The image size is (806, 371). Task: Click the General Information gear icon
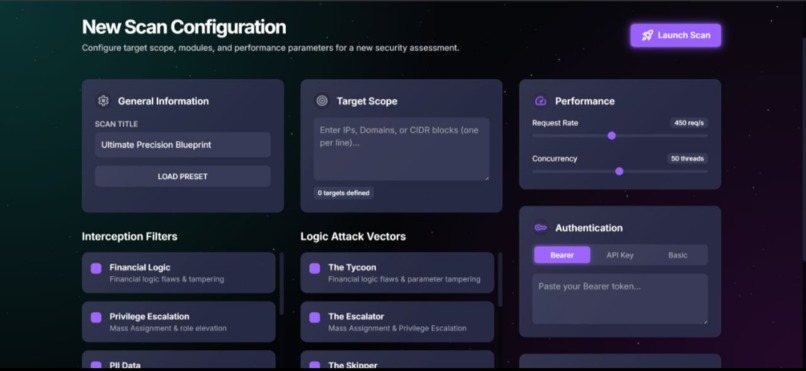tap(103, 101)
